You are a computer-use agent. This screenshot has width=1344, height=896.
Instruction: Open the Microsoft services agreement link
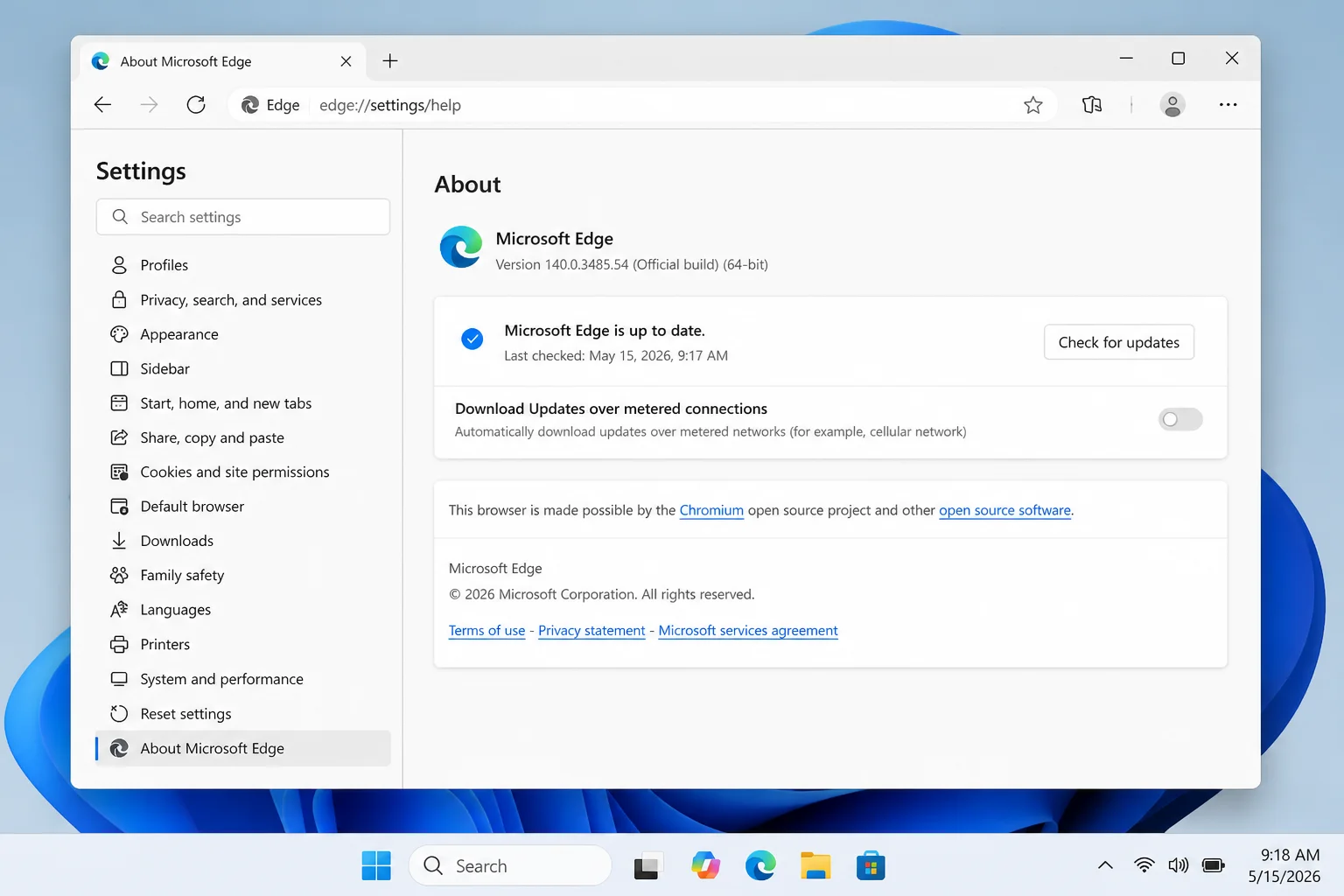click(x=748, y=631)
